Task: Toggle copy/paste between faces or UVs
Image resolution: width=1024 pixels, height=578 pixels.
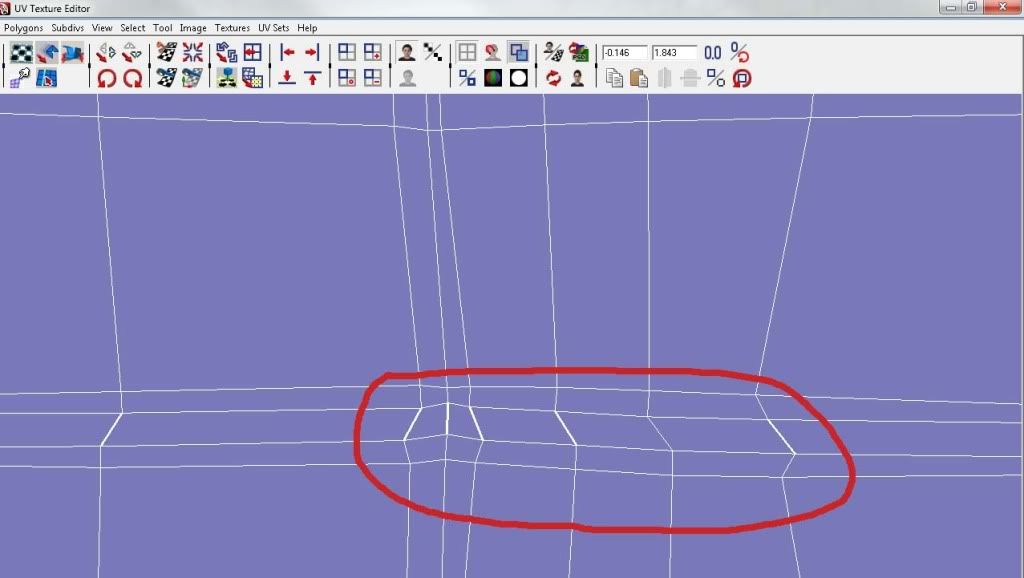Action: click(716, 78)
